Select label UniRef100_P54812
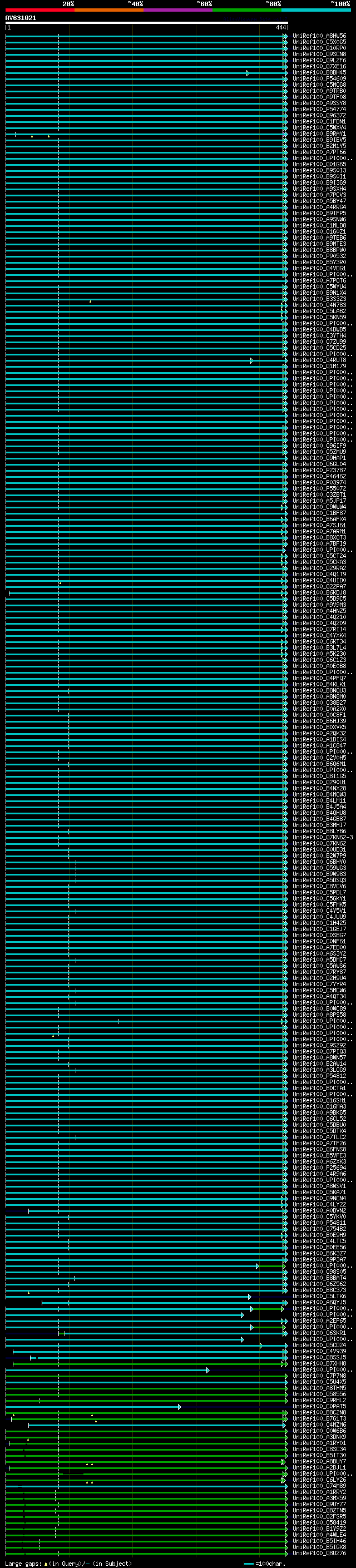This screenshot has height=1568, width=356. [x=319, y=1076]
